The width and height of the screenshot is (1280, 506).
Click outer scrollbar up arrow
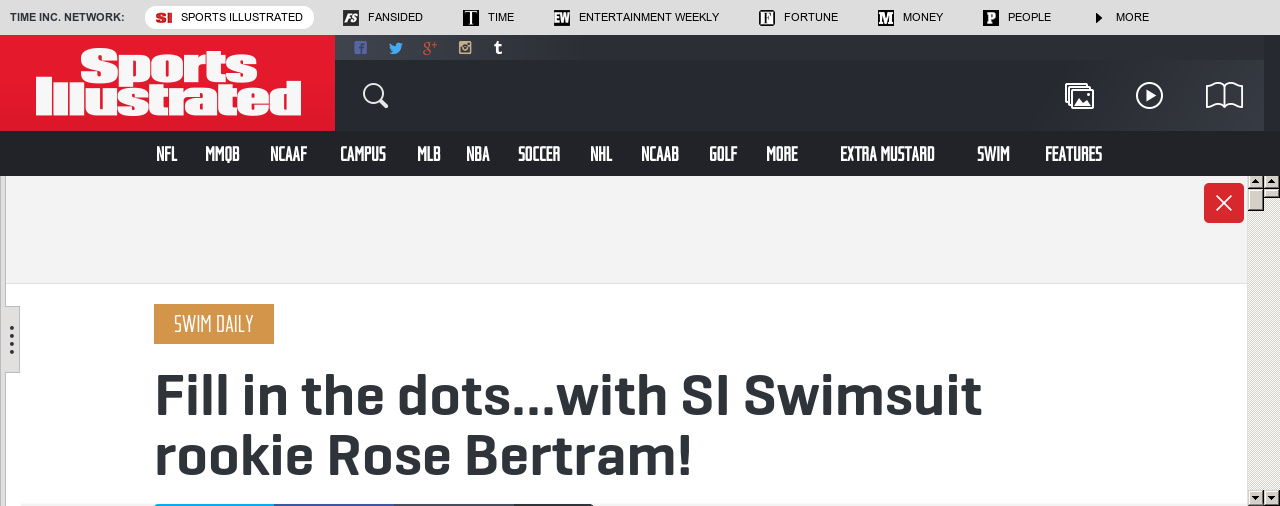tap(1272, 182)
